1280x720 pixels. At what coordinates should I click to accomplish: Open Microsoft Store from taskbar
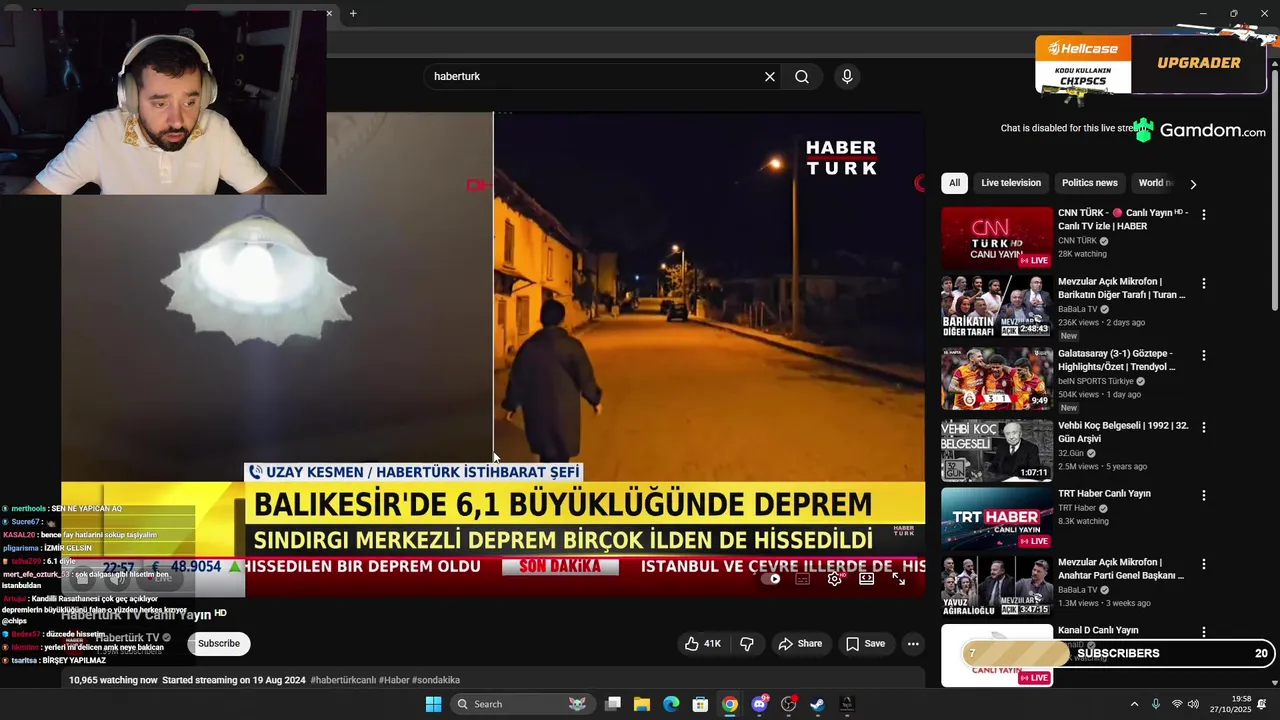click(x=701, y=704)
